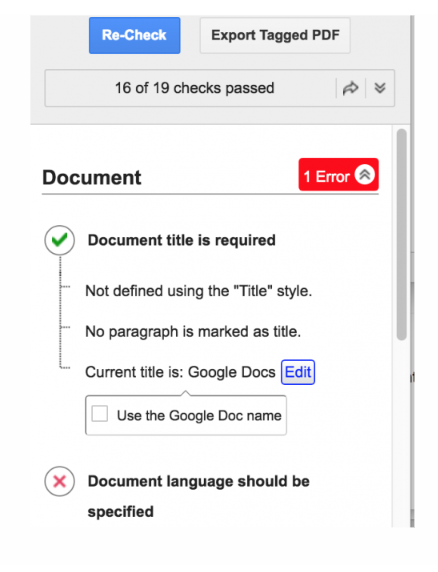The image size is (438, 572).
Task: Select 'Document language should be specified' heading
Action: [x=199, y=496]
